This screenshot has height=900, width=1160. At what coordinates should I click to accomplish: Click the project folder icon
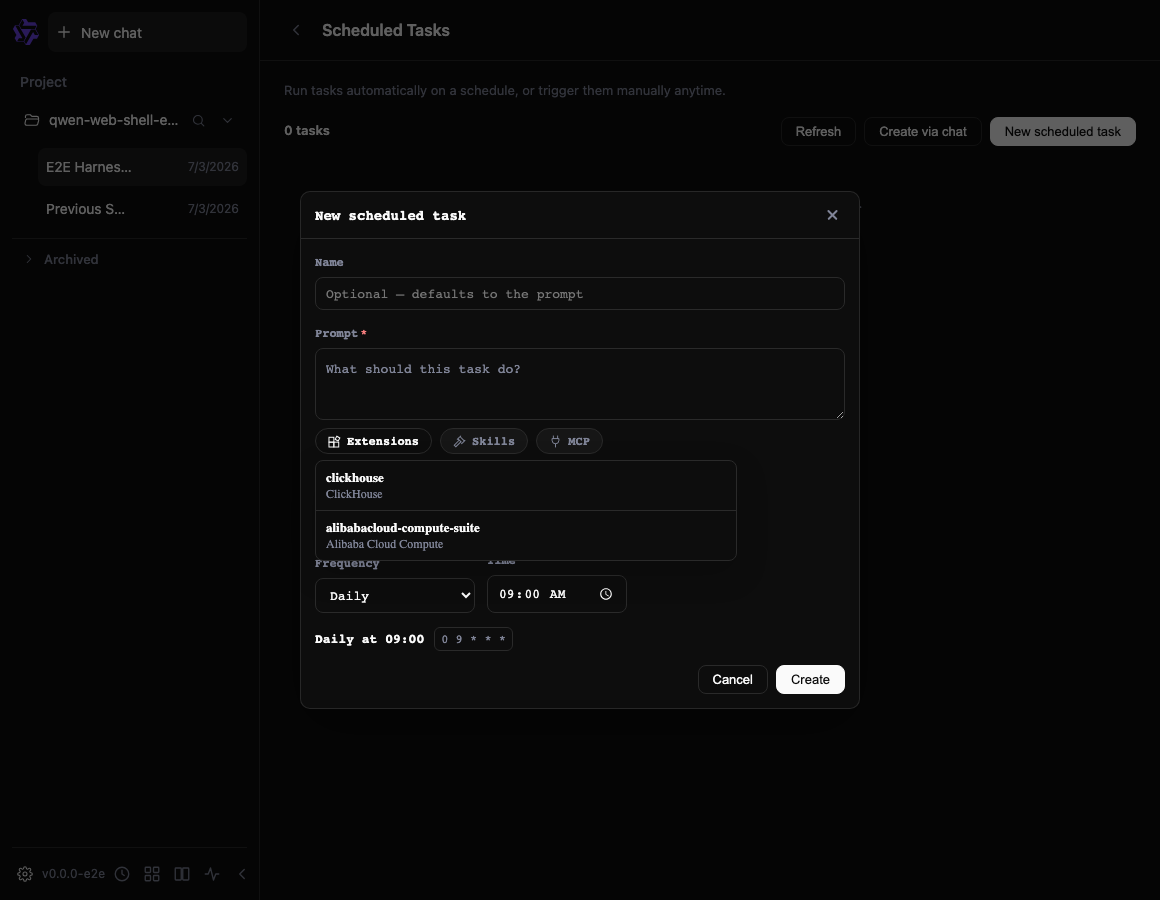pos(32,120)
